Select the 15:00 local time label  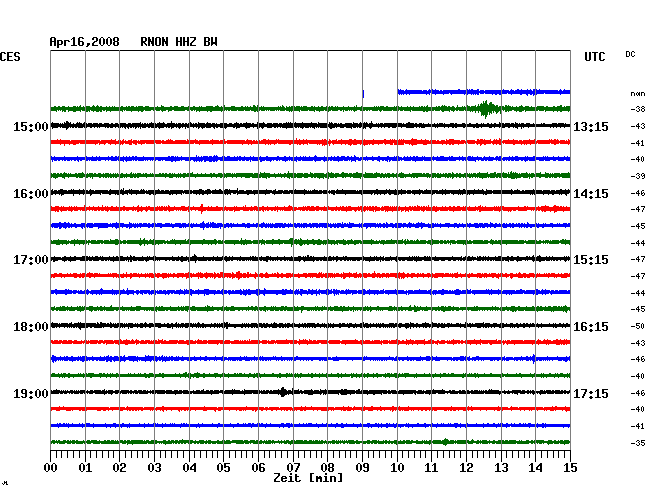click(31, 126)
